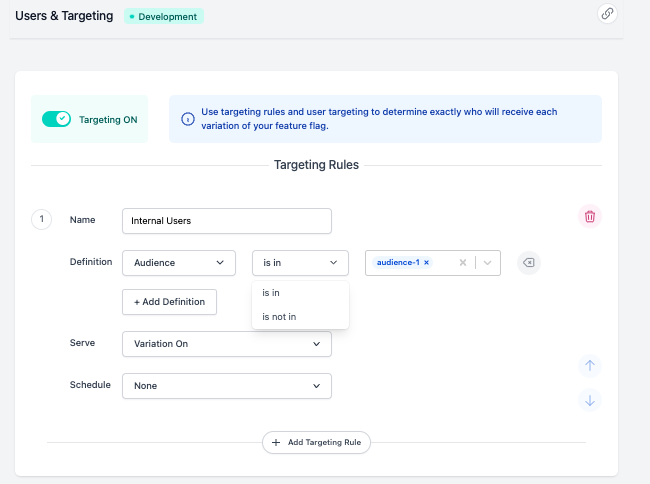Screen dimensions: 650x484
Task: Select 'is in' option from list
Action: 271,293
